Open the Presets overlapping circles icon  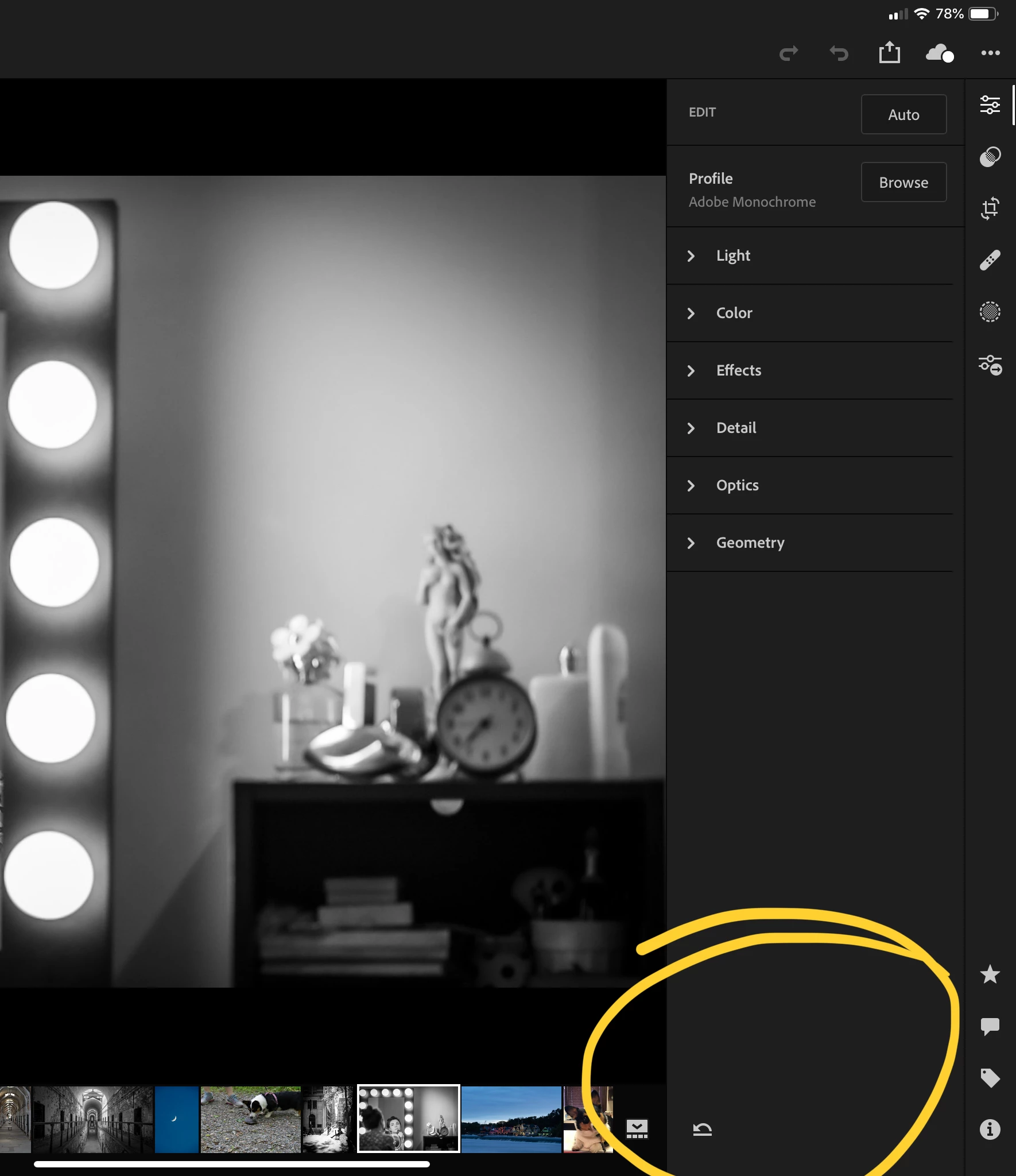click(990, 156)
